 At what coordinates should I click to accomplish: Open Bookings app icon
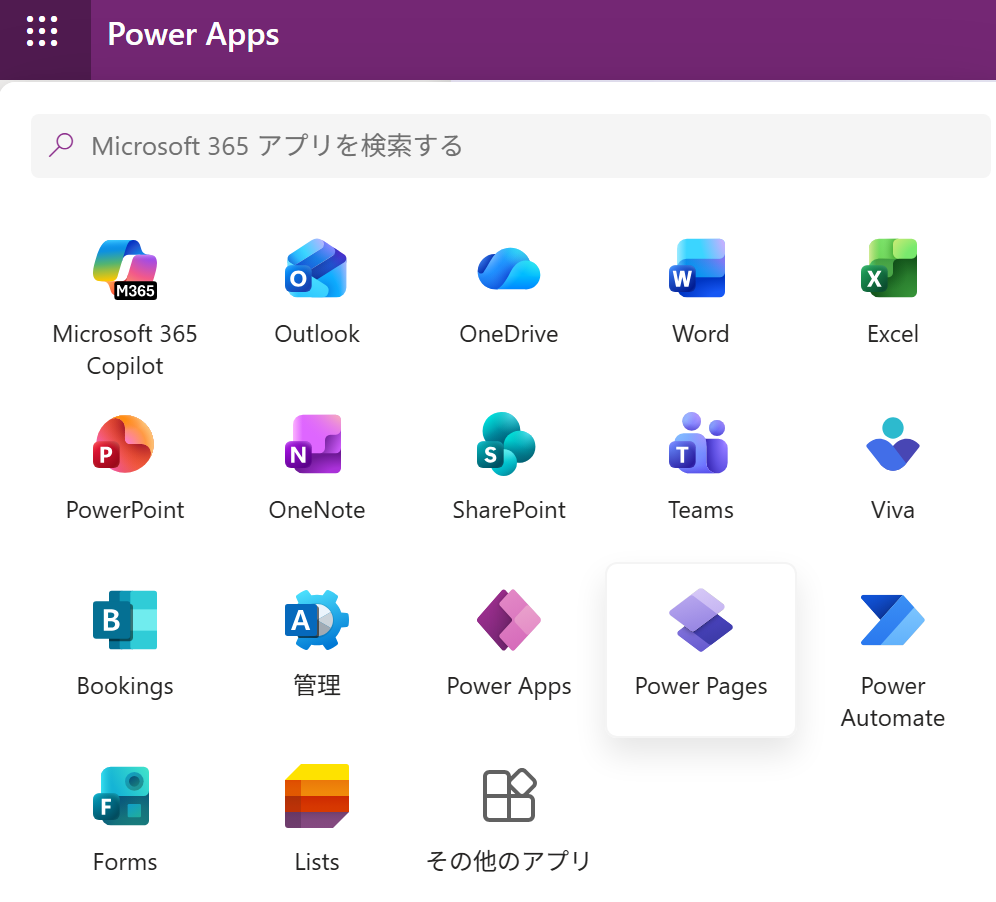click(x=125, y=622)
